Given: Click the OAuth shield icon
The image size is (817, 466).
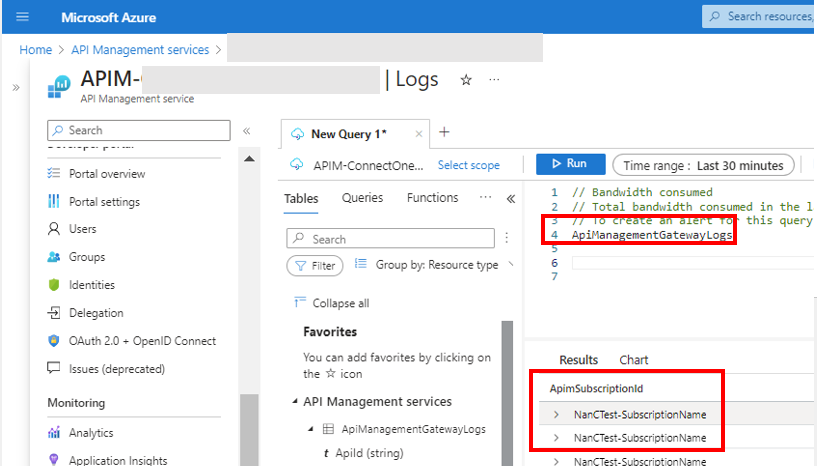Looking at the screenshot, I should coord(54,341).
